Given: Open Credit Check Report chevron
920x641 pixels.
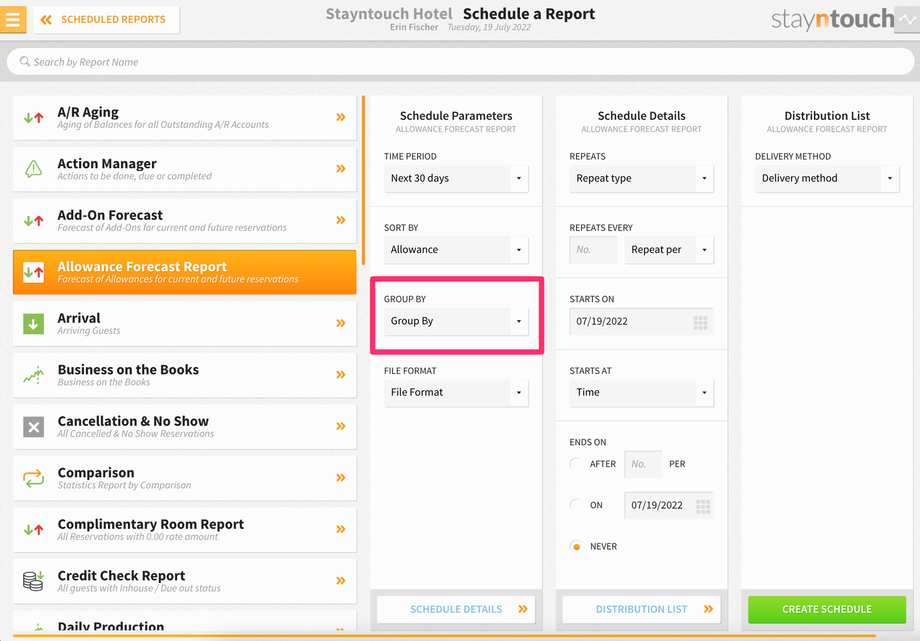Looking at the screenshot, I should [341, 581].
